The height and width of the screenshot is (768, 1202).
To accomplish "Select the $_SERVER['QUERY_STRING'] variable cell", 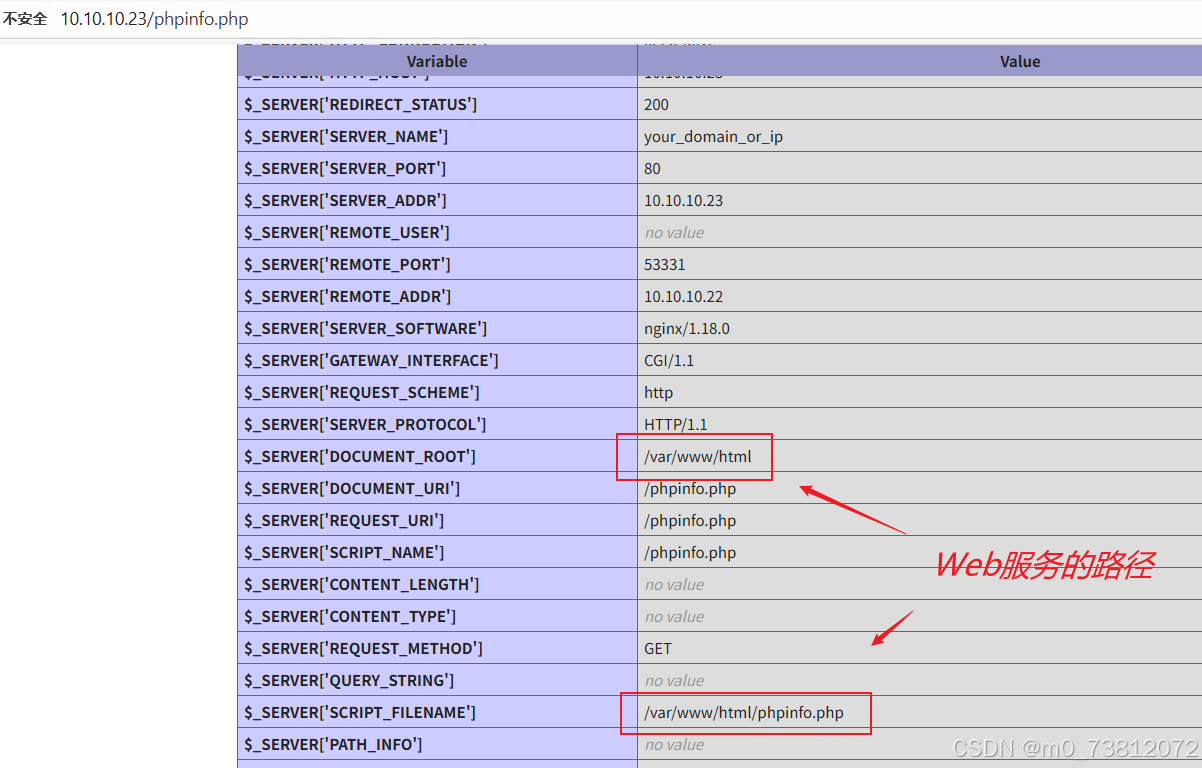I will click(437, 680).
